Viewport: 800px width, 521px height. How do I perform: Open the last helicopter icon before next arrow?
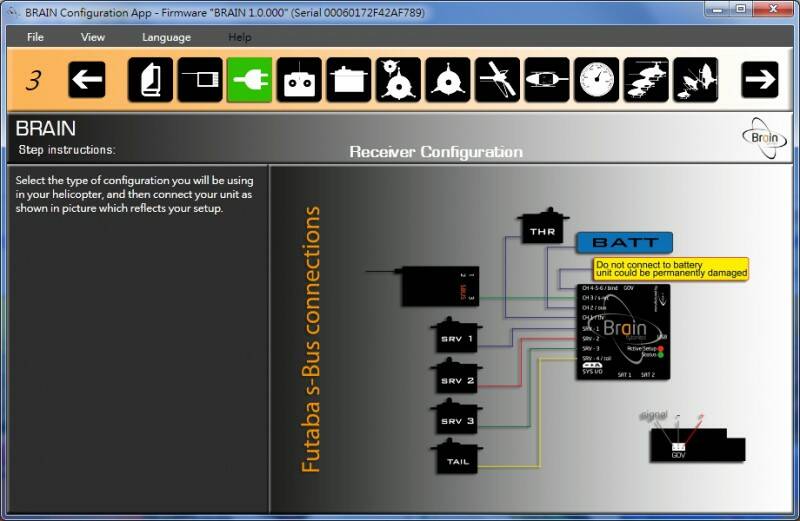pos(695,80)
